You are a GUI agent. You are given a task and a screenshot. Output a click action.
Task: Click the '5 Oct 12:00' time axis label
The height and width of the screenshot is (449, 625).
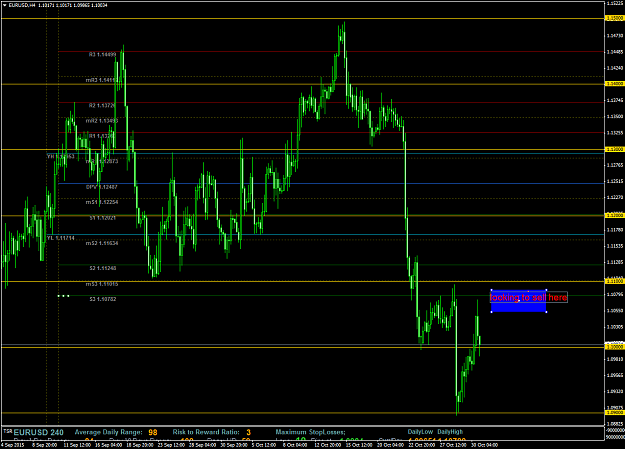click(x=264, y=445)
